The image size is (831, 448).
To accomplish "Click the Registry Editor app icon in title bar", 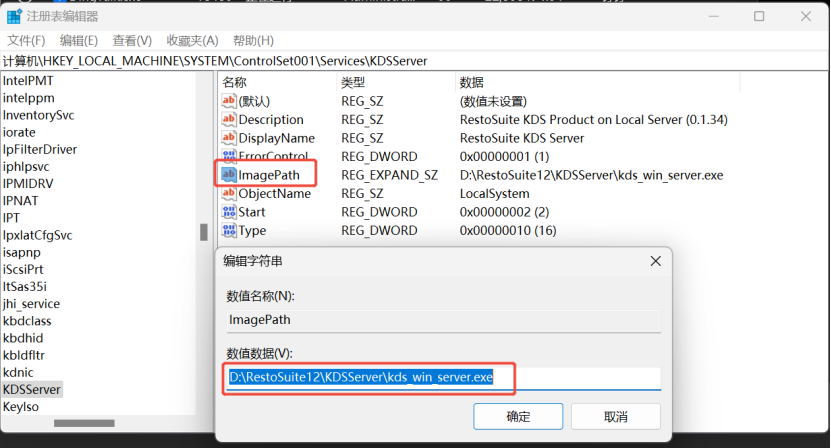I will tap(15, 16).
